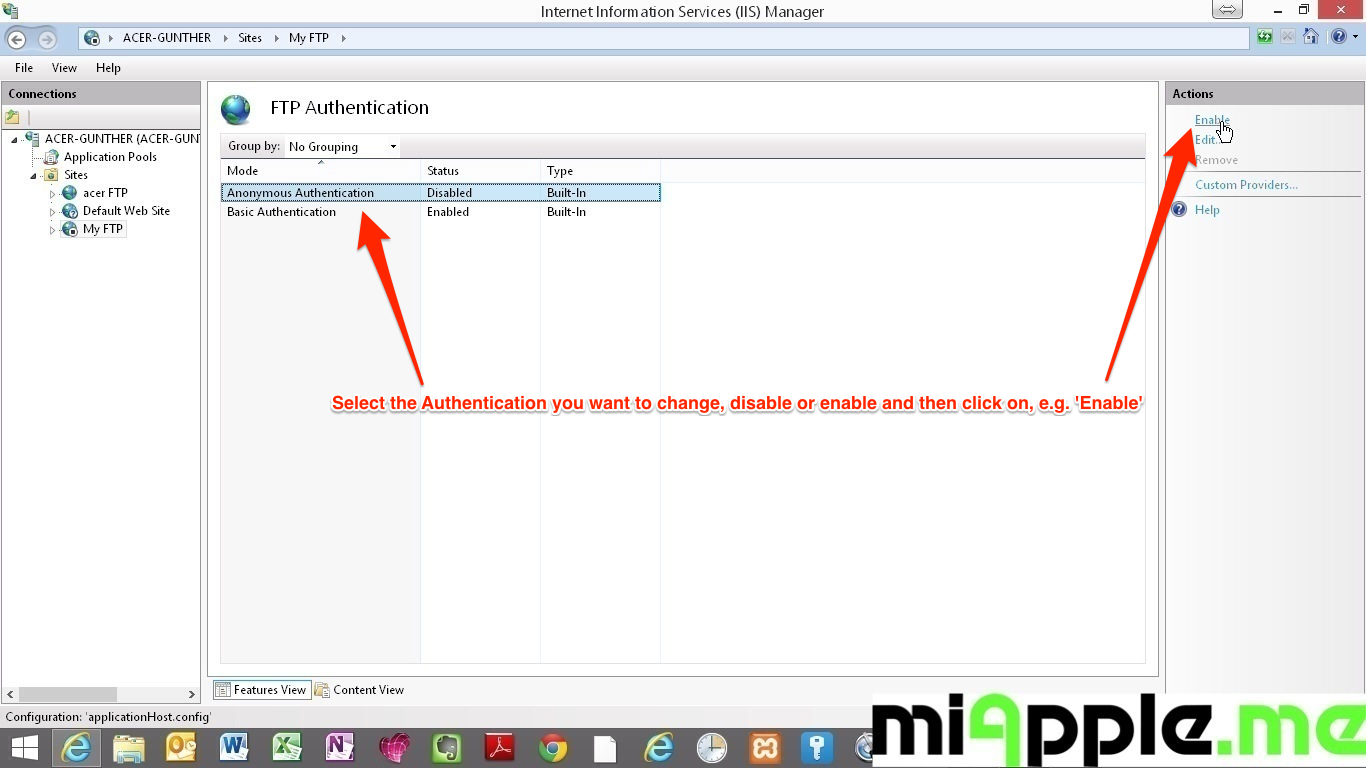Screen dimensions: 1366x768
Task: Select the Application Pools node icon
Action: tap(50, 157)
